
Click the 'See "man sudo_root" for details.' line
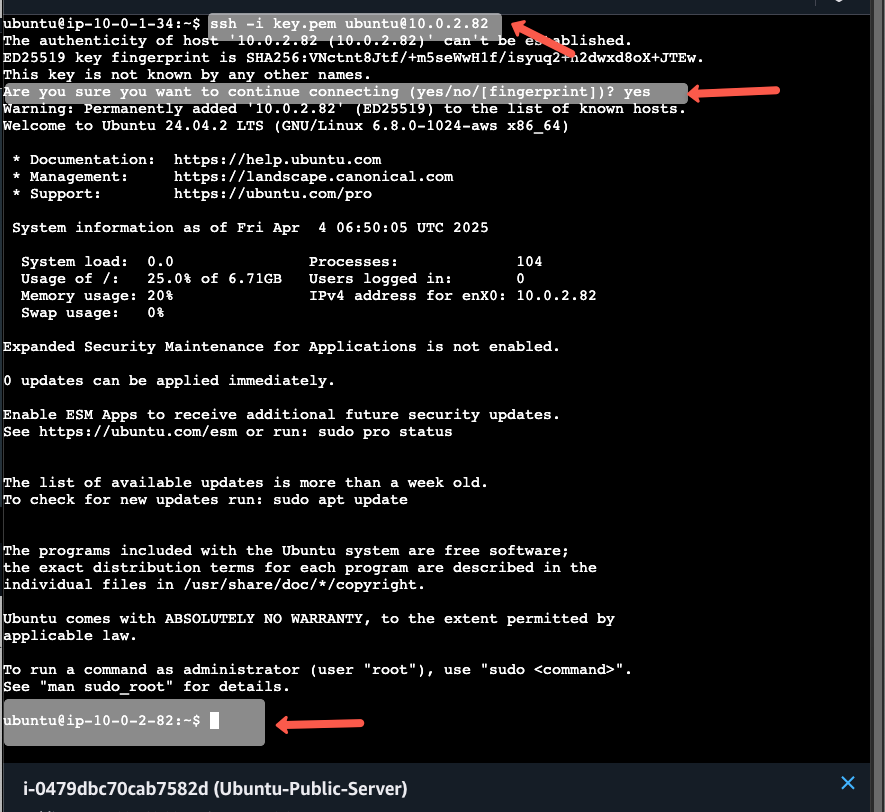146,686
